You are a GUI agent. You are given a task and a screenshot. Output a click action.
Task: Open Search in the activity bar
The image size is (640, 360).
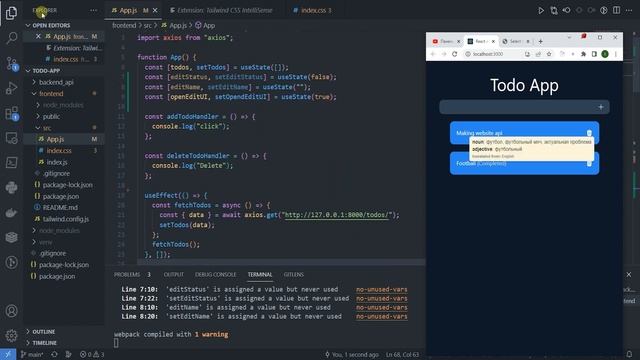point(11,38)
